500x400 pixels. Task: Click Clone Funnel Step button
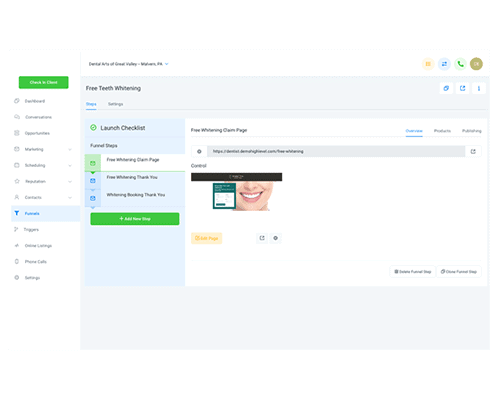point(459,272)
